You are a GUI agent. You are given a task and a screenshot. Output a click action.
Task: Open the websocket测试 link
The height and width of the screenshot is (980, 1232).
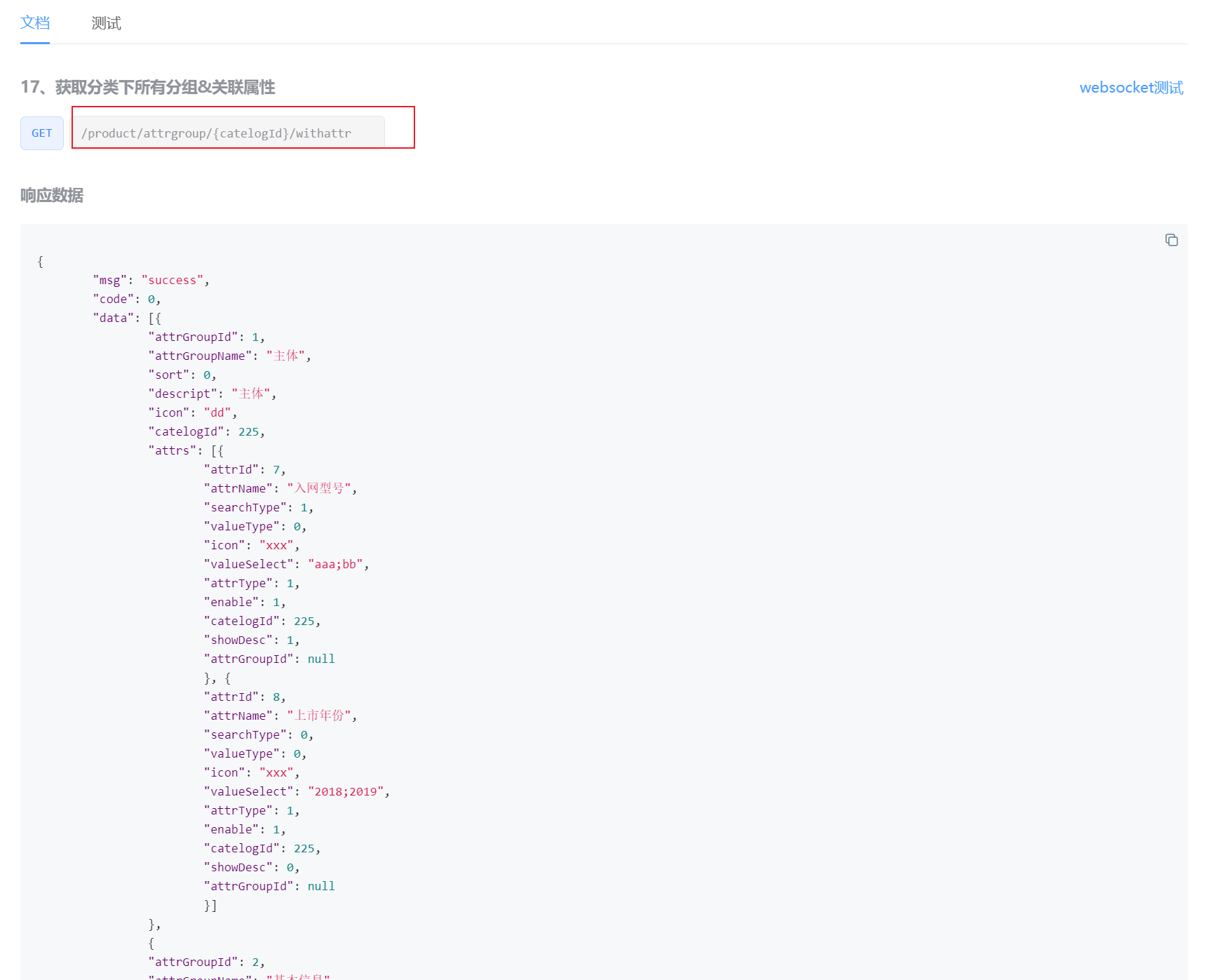point(1131,88)
